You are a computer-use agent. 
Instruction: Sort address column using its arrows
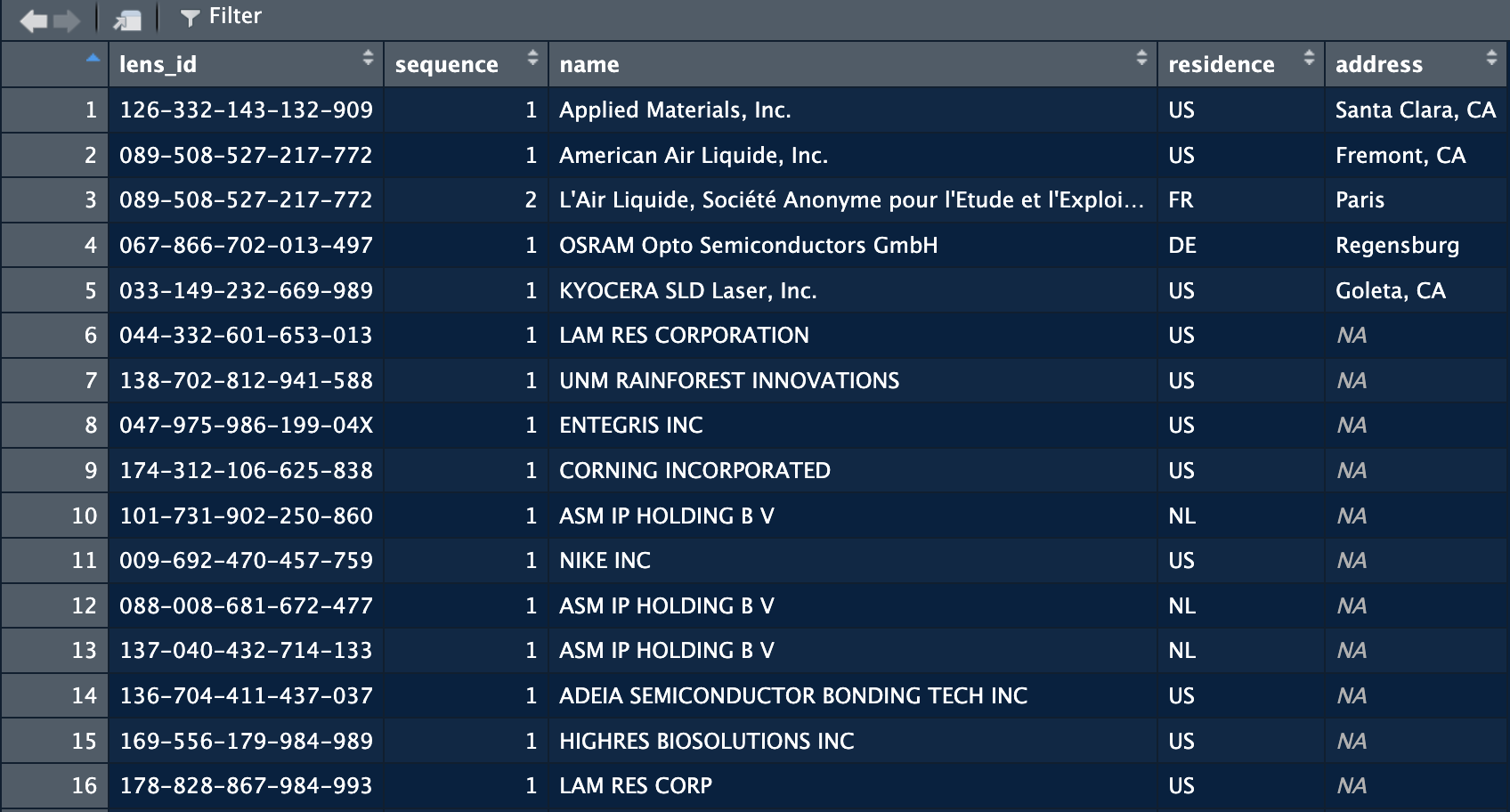click(x=1491, y=59)
